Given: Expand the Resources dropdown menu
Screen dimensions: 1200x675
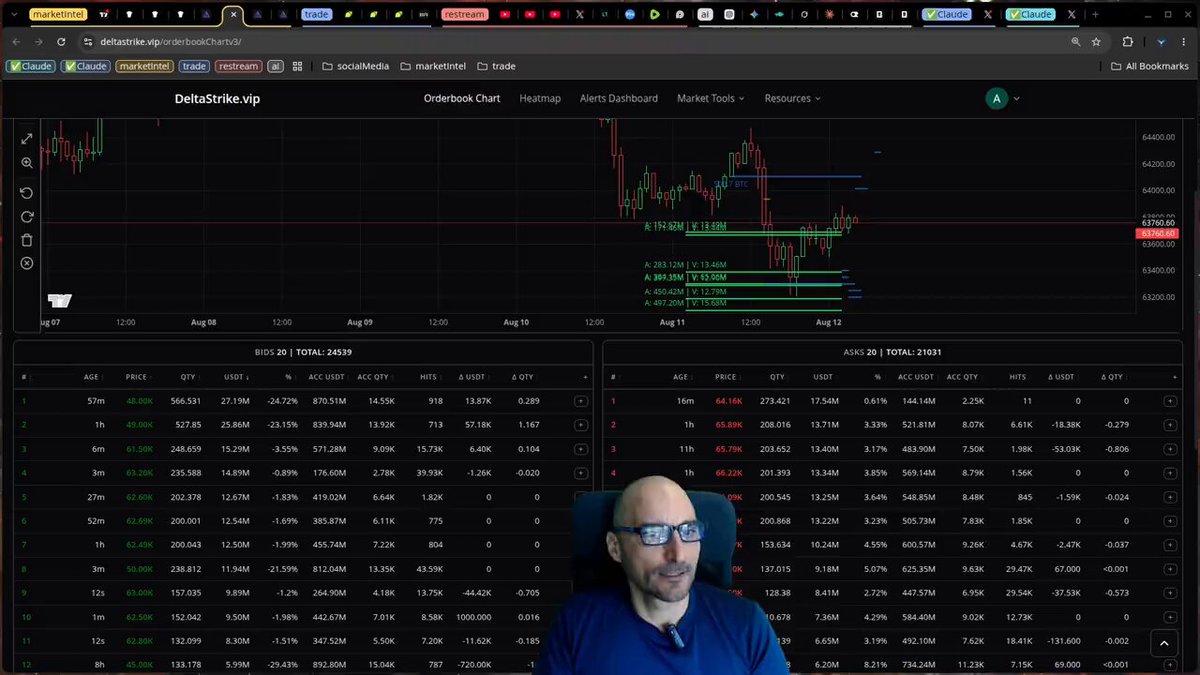Looking at the screenshot, I should tap(792, 98).
